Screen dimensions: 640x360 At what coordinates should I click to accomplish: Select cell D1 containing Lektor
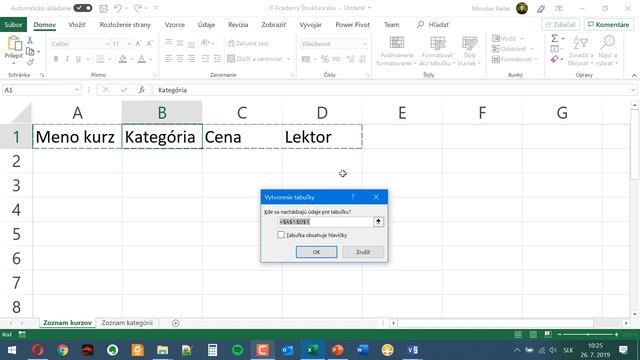tap(322, 137)
